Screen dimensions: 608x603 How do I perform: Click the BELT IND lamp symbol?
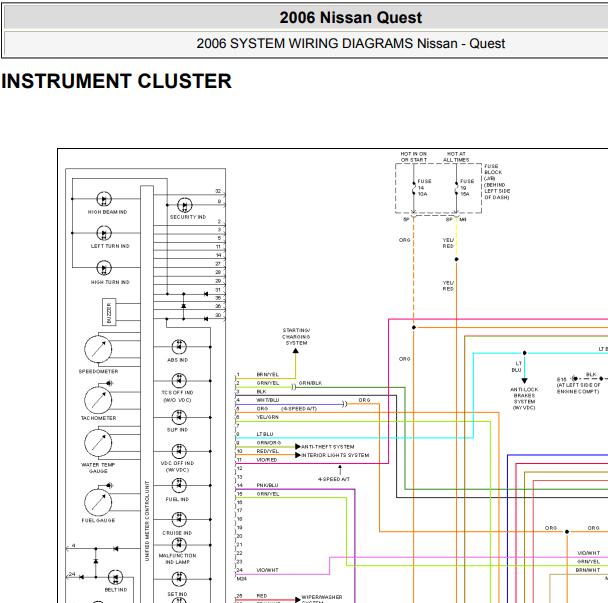pyautogui.click(x=115, y=577)
